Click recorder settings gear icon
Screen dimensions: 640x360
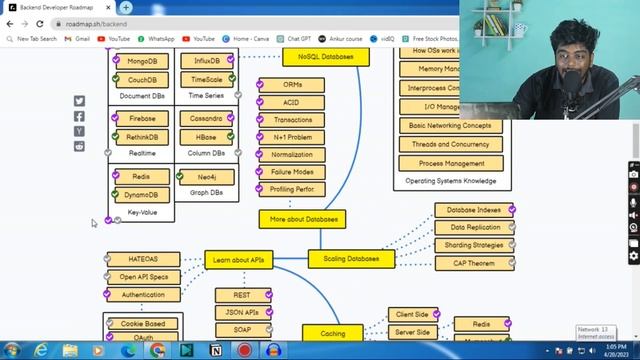click(x=633, y=256)
